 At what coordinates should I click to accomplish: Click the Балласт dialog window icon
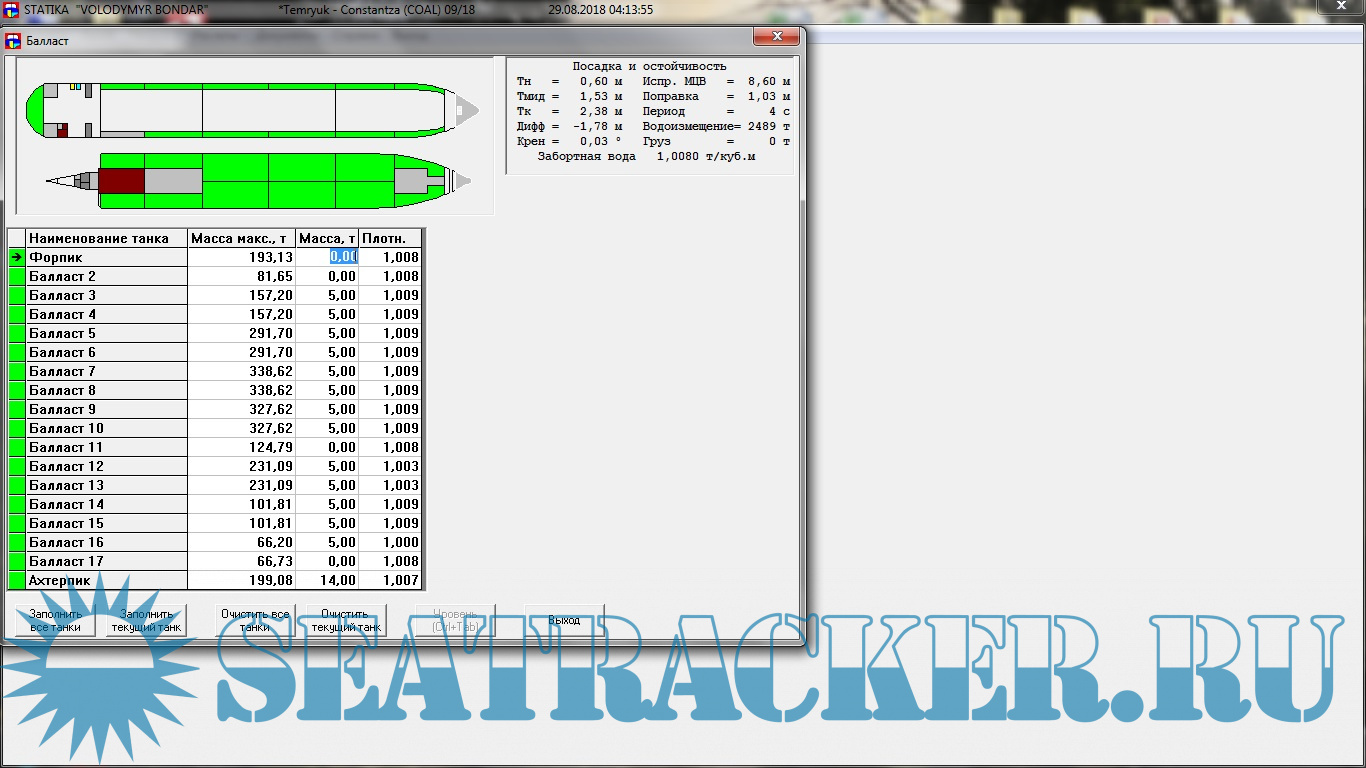point(14,41)
